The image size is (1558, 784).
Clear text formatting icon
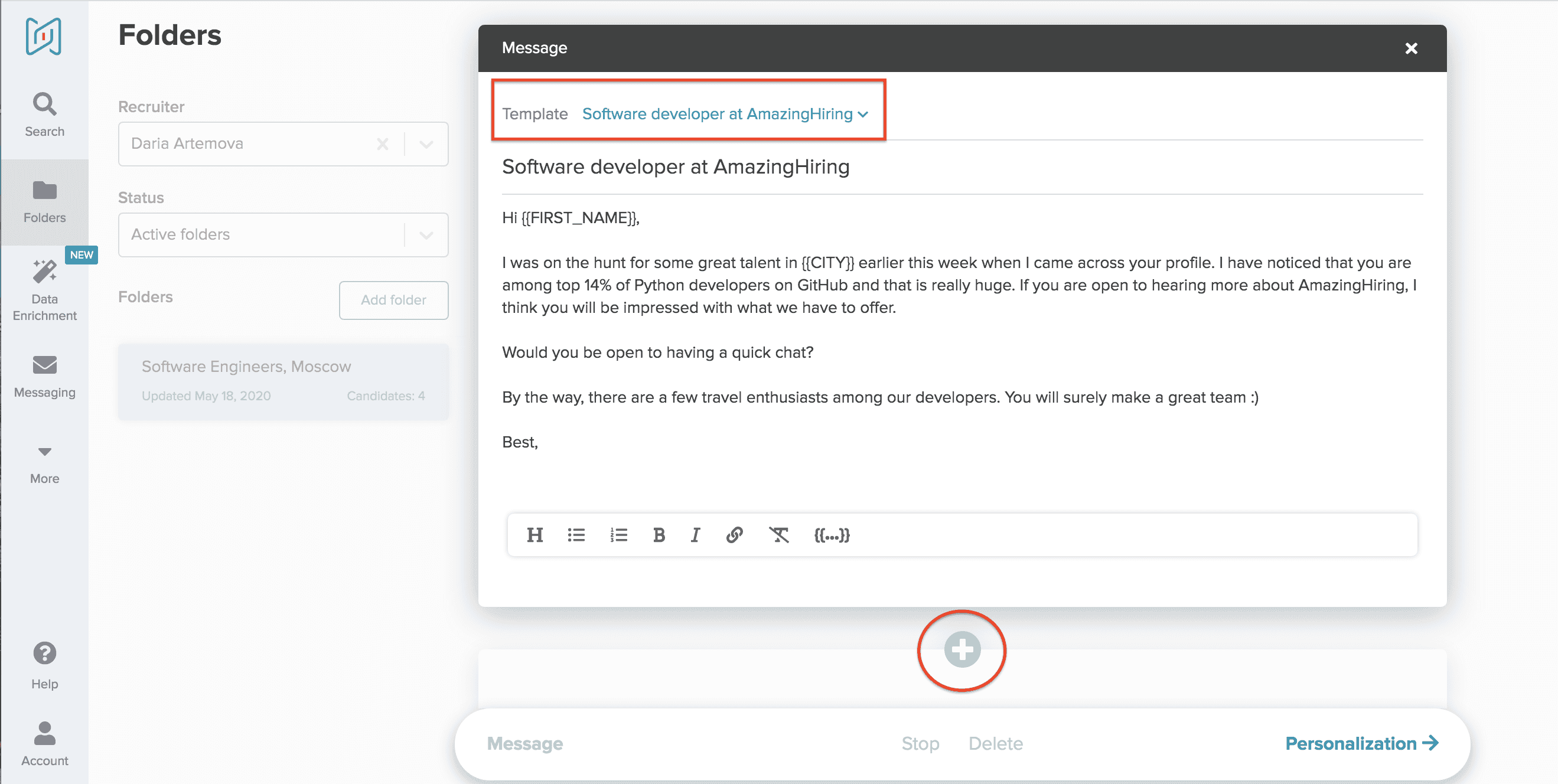[x=778, y=535]
